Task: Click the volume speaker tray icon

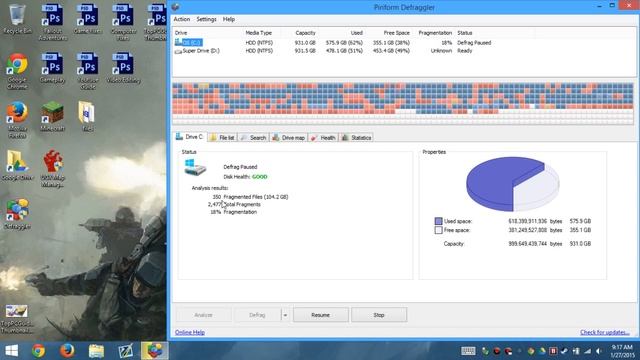Action: (599, 351)
